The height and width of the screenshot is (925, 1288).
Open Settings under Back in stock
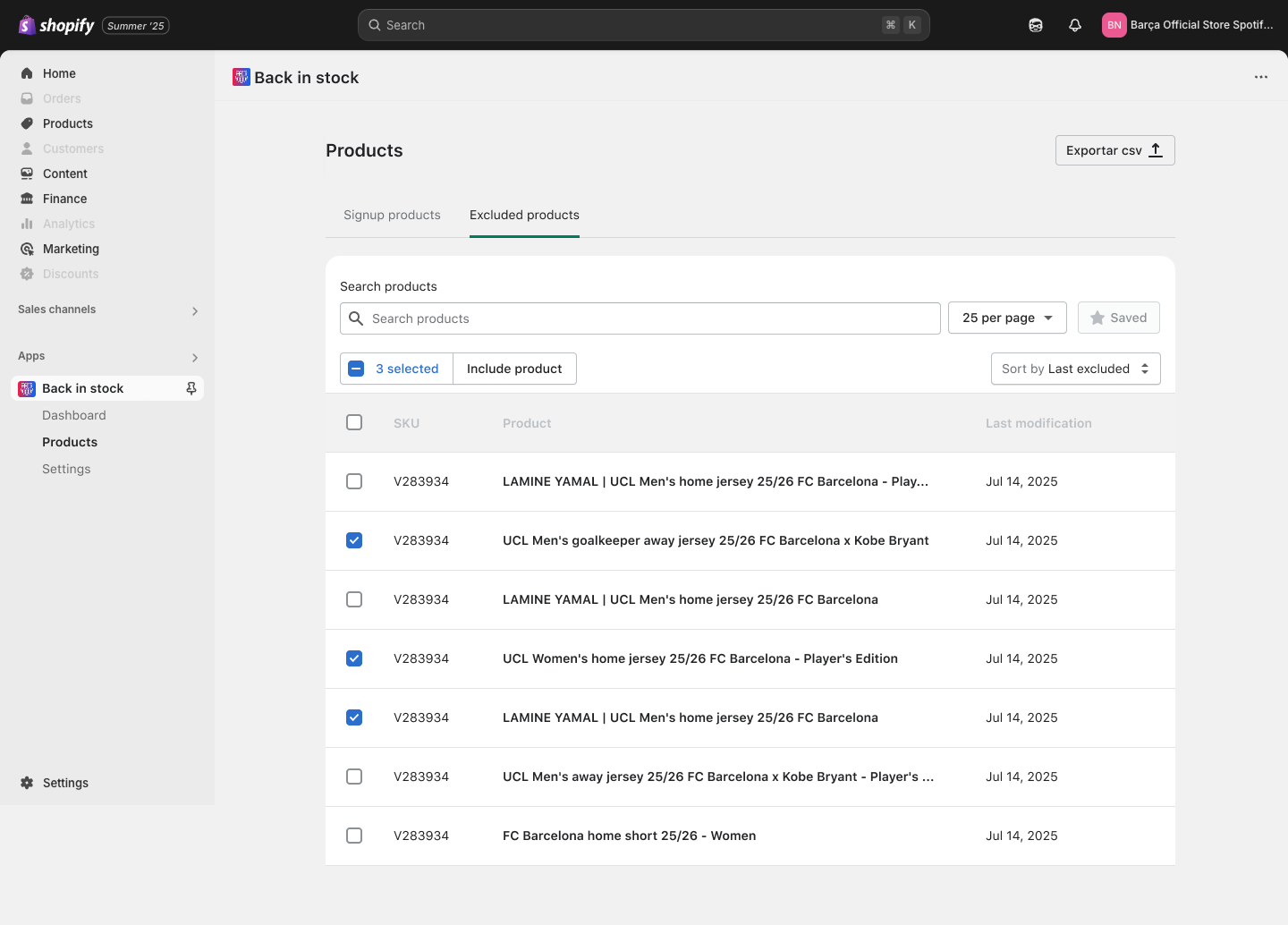66,469
